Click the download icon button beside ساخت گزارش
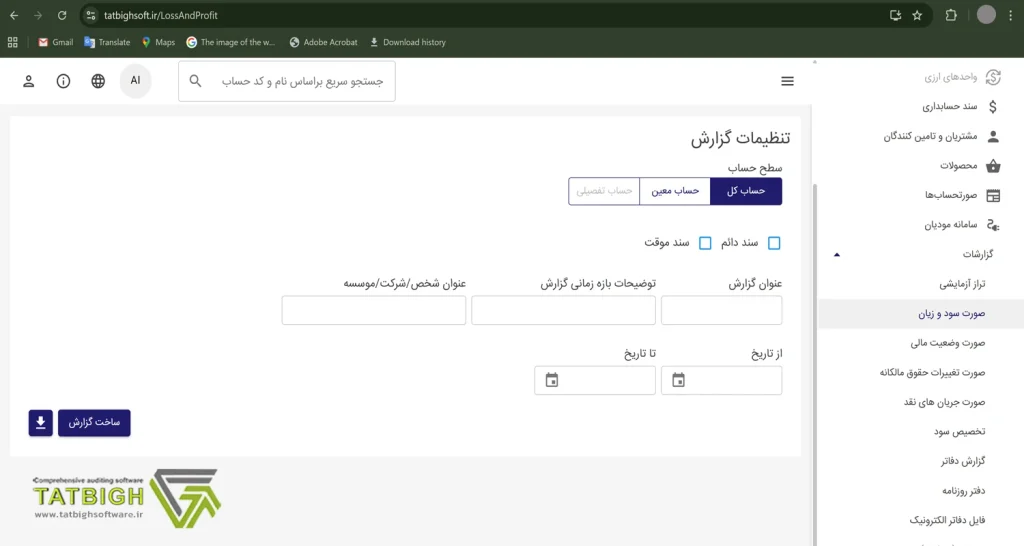The image size is (1024, 546). click(41, 423)
